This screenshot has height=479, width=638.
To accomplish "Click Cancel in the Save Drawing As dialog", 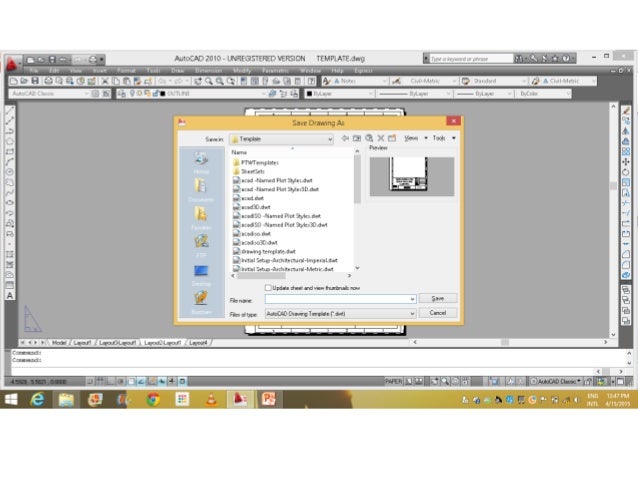I will pos(438,313).
